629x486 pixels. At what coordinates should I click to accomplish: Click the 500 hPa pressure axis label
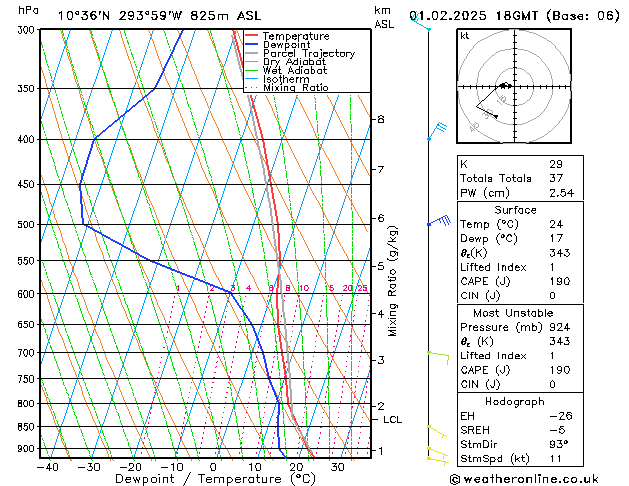(x=26, y=224)
